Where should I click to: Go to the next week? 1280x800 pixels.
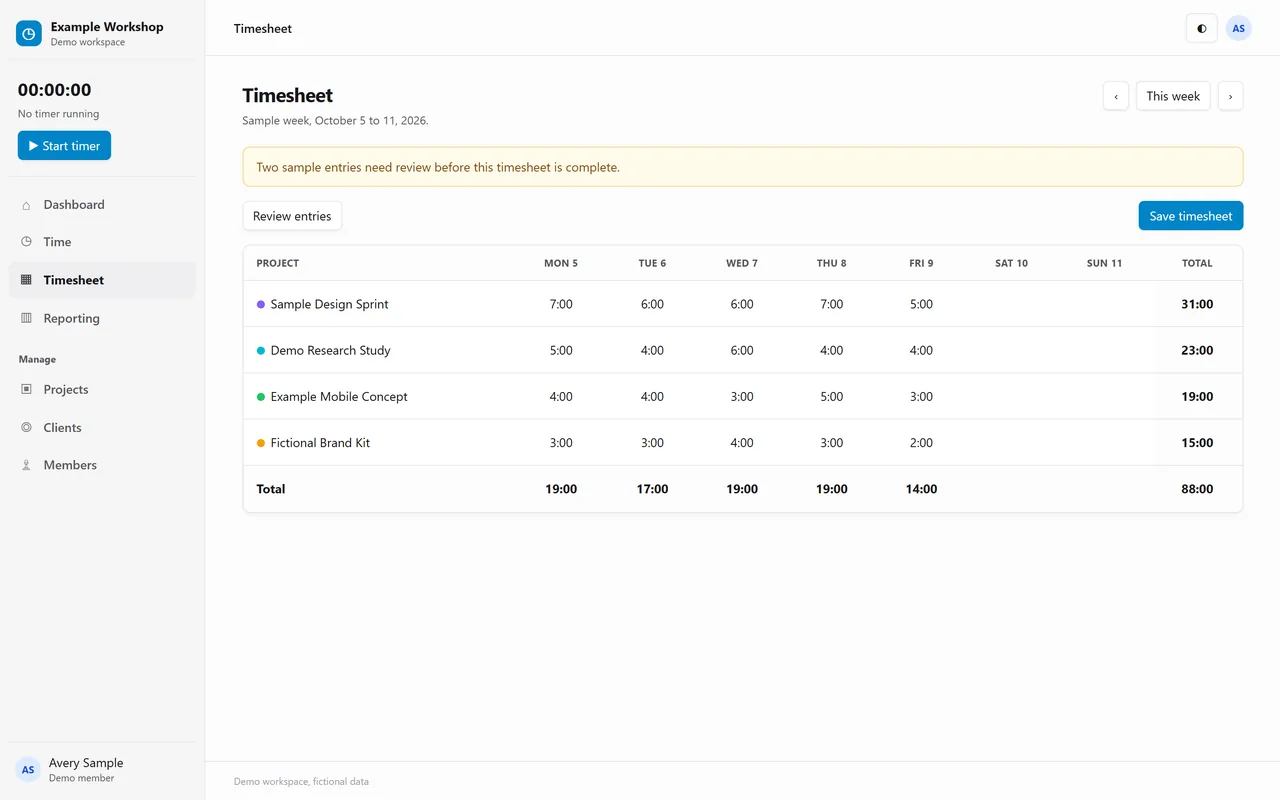[x=1230, y=96]
